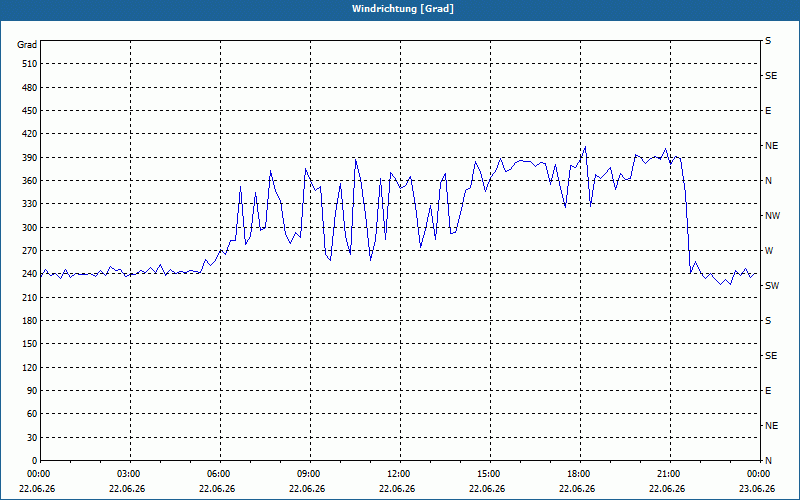Click the "N" compass label level with 360
800x500 pixels.
coord(768,181)
